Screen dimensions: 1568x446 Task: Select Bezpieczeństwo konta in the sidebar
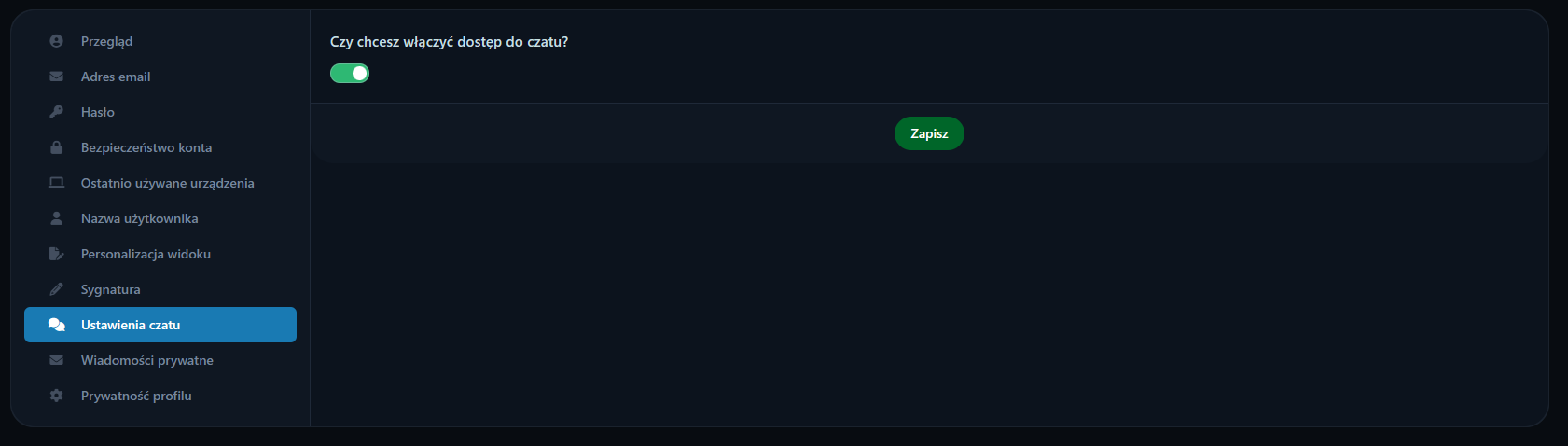[x=146, y=147]
